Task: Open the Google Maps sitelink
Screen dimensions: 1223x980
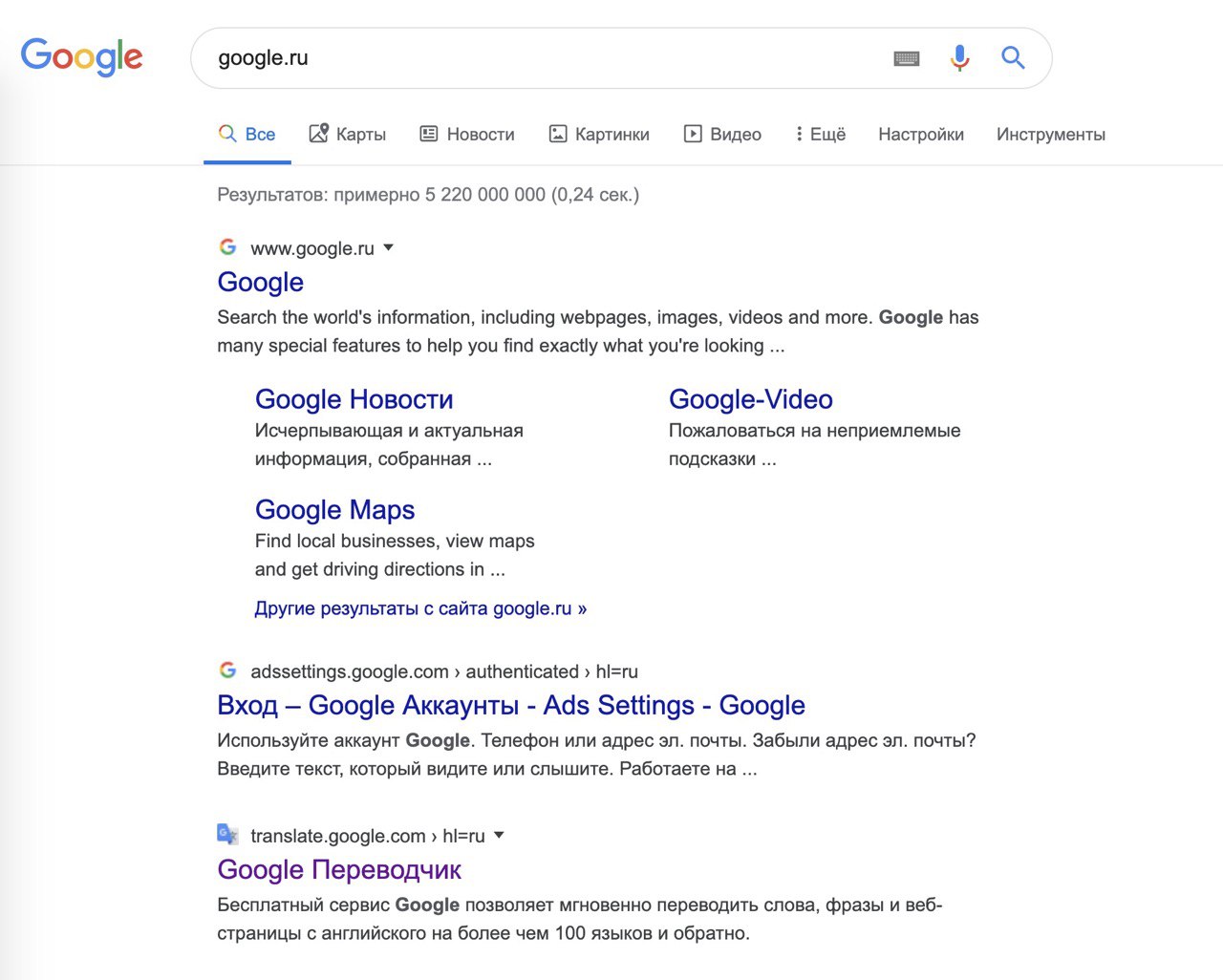Action: coord(335,510)
